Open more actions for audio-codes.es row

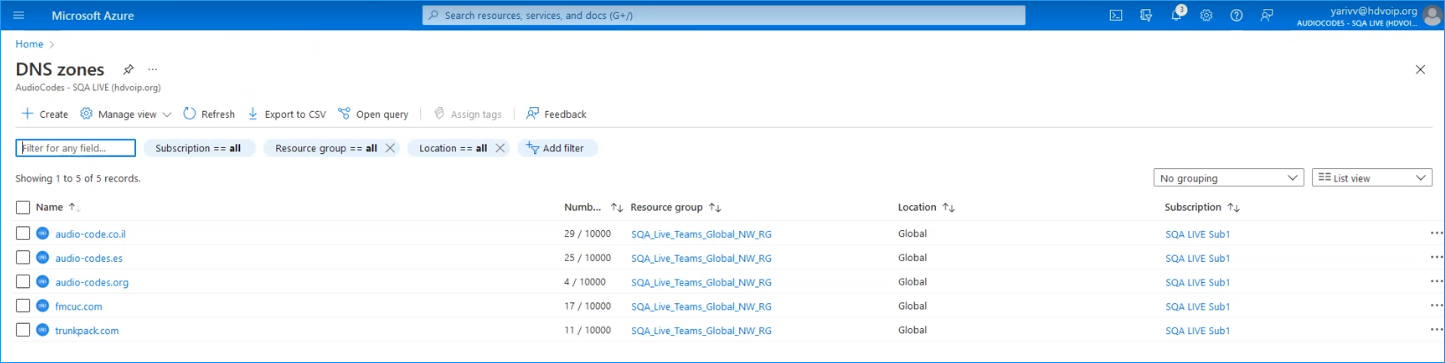(1436, 257)
